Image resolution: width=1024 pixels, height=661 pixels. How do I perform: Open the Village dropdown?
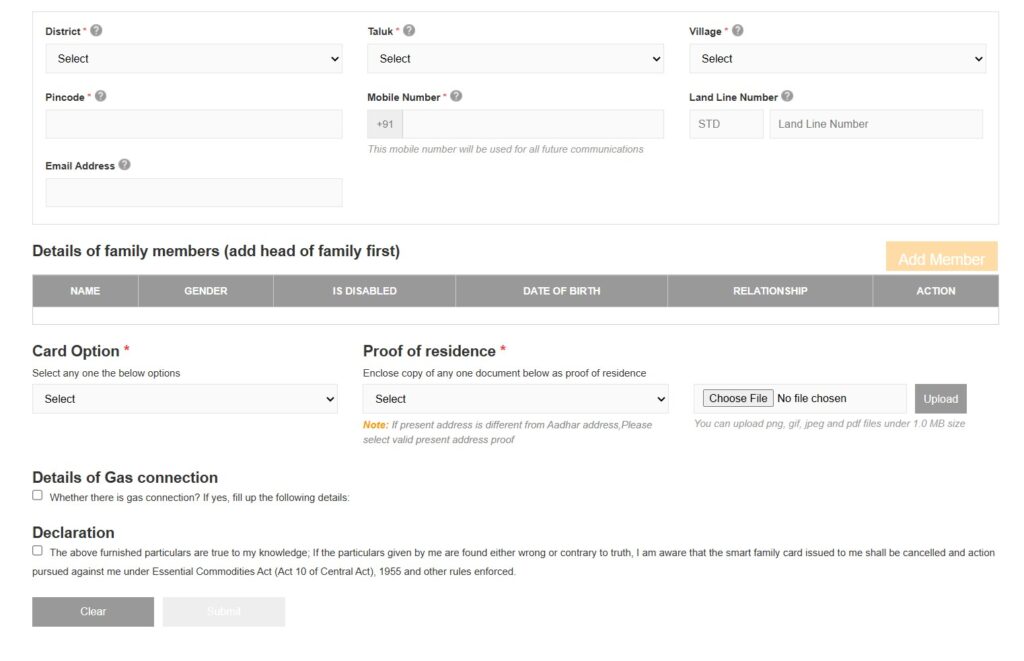[x=837, y=58]
